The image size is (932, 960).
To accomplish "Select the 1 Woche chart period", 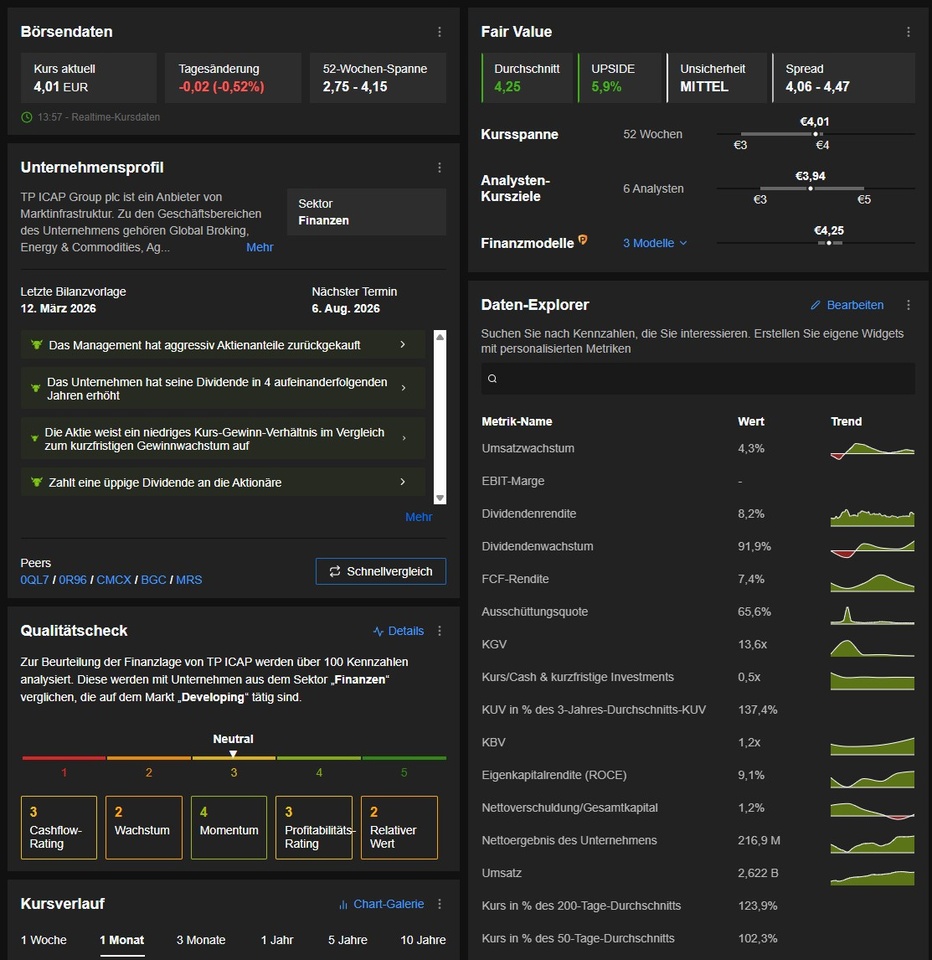I will pyautogui.click(x=43, y=940).
